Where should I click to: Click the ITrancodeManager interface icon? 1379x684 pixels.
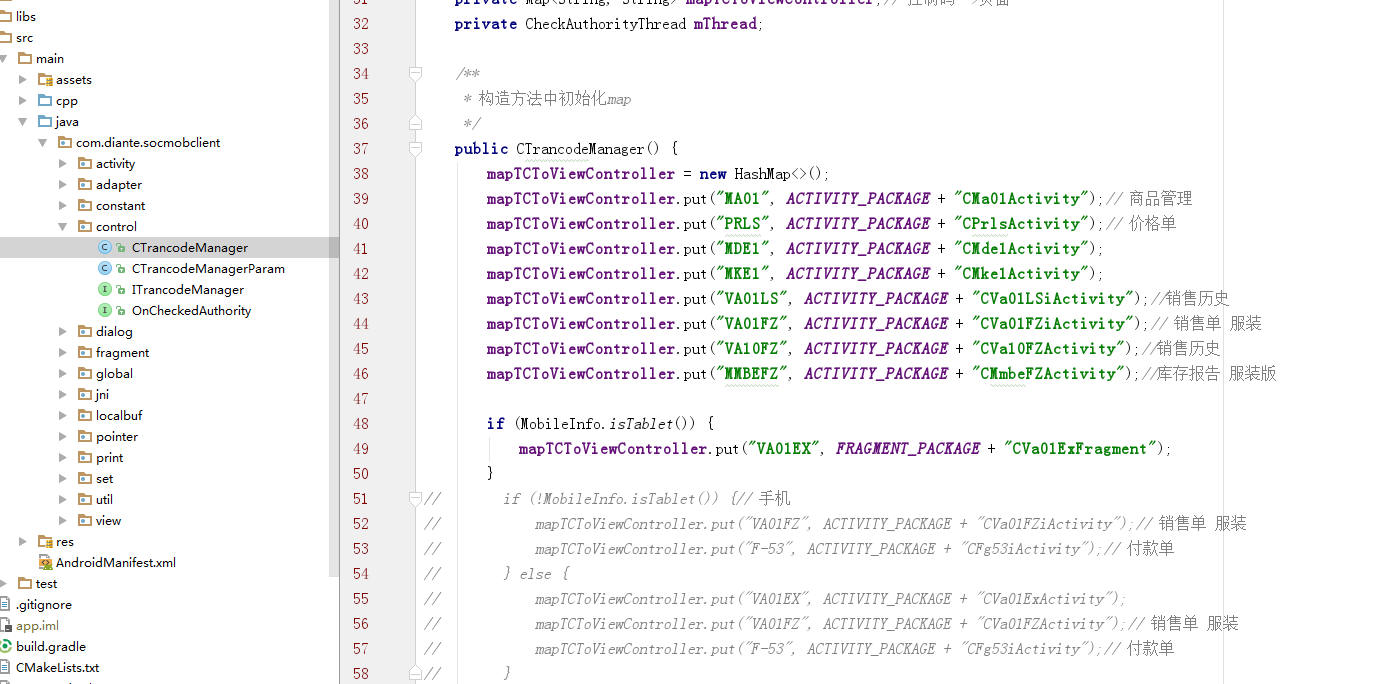click(x=104, y=290)
